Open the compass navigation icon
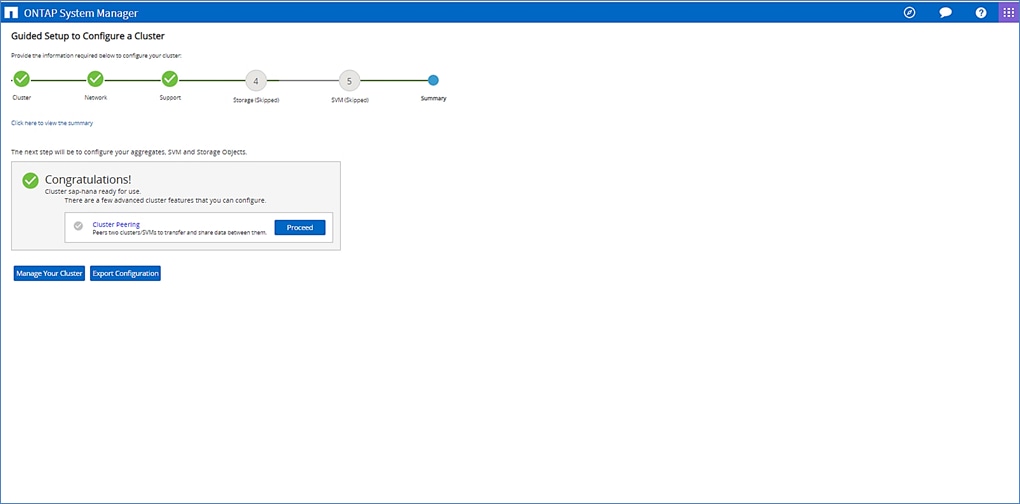This screenshot has height=504, width=1020. [910, 12]
